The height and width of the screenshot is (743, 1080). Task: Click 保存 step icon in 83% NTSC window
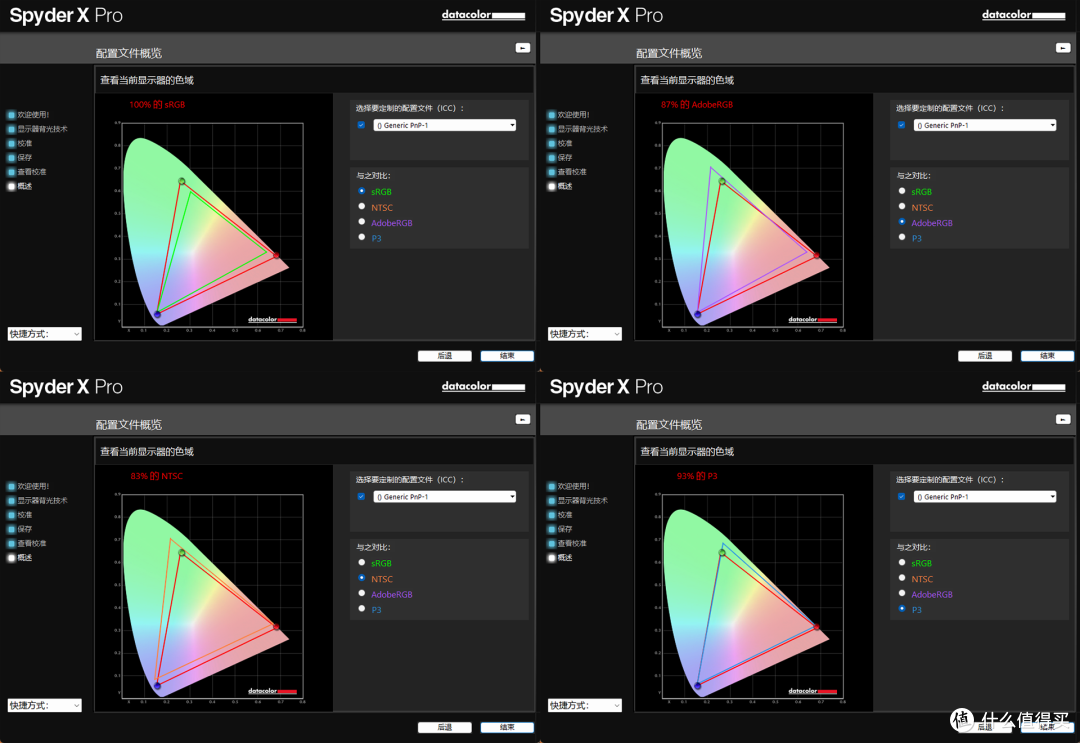coord(11,530)
